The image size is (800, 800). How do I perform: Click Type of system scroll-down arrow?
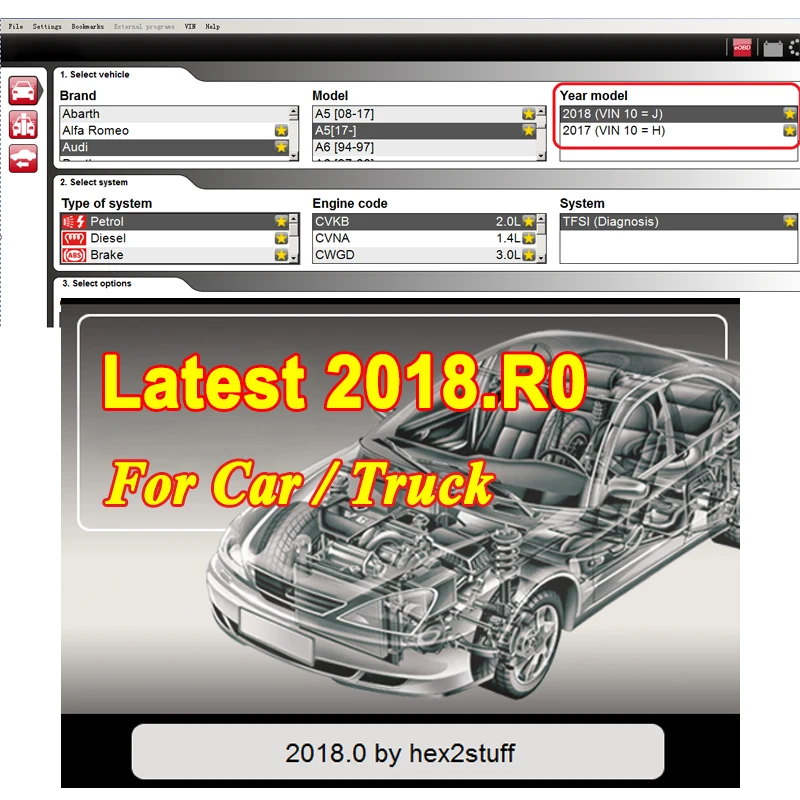[293, 258]
